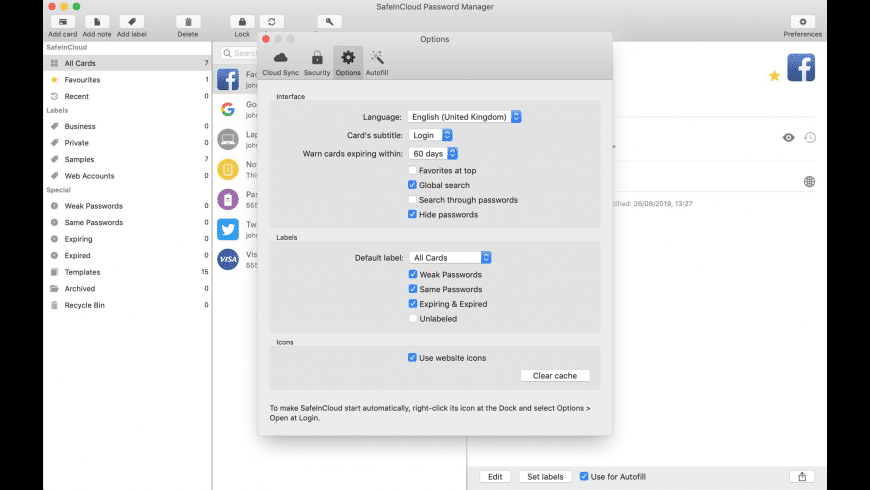Select the yellow note card icon
Screen dimensions: 870x490
point(228,169)
